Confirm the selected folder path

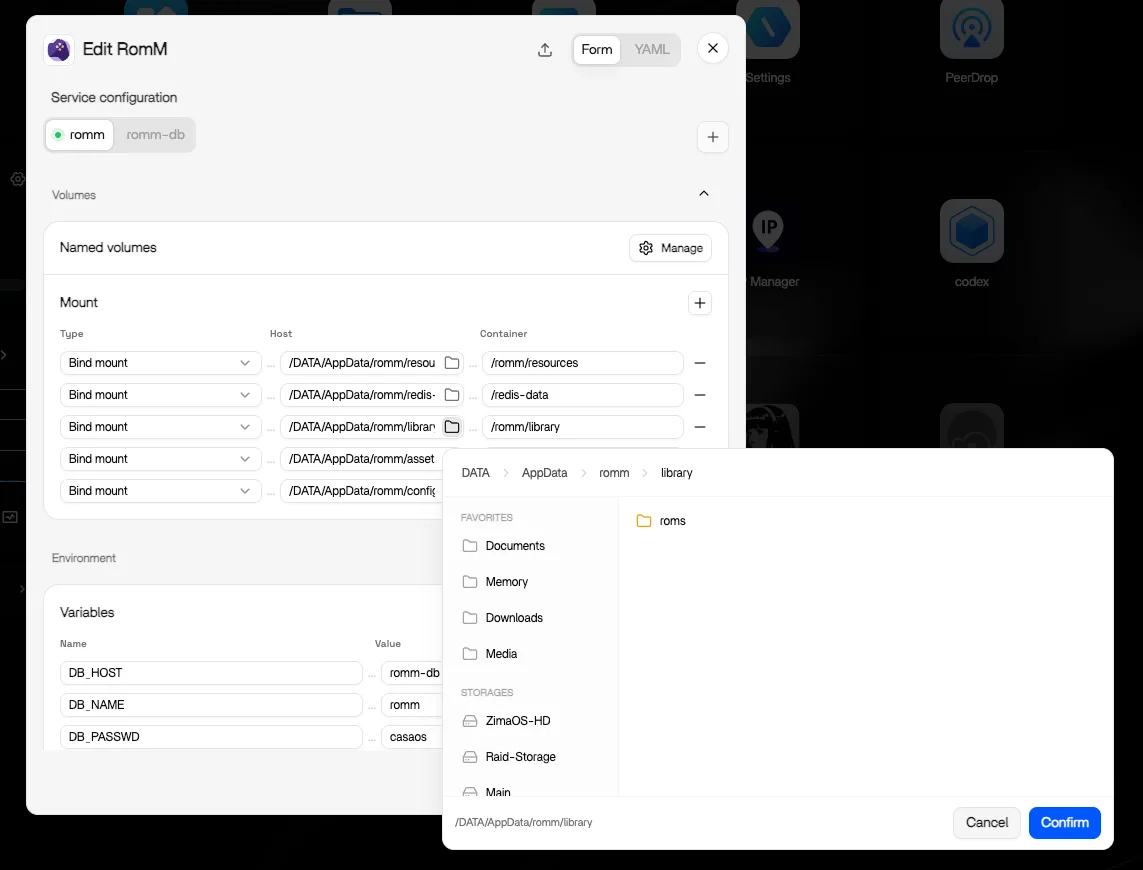[1064, 823]
